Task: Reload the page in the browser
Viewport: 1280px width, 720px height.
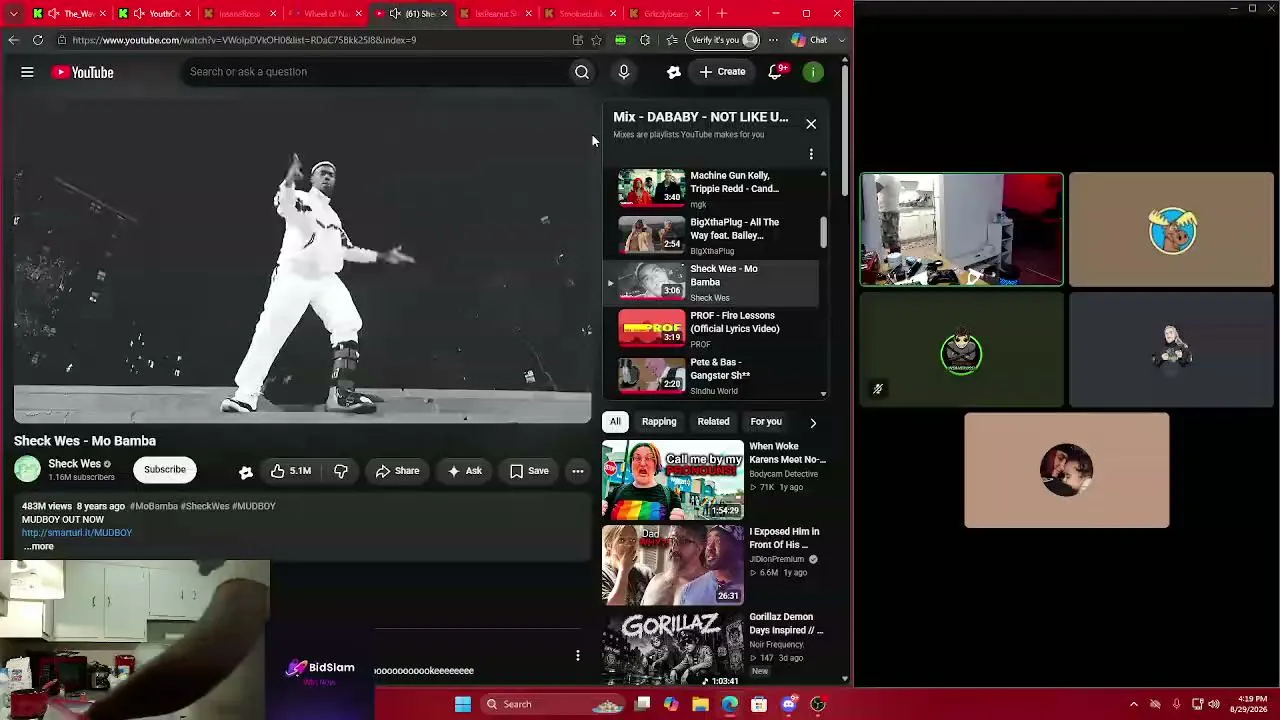Action: coord(38,40)
